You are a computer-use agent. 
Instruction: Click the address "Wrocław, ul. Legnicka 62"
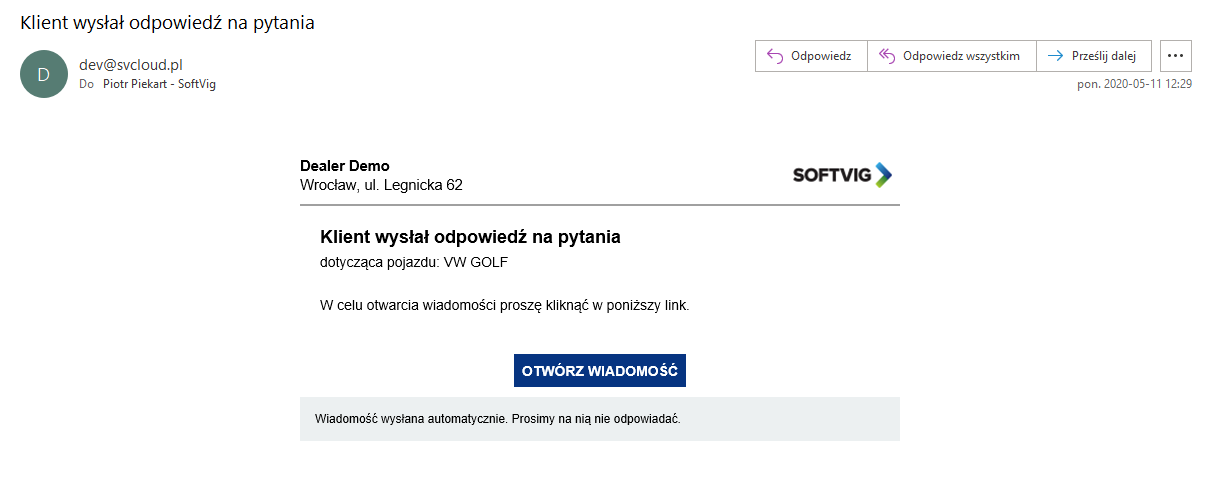tap(381, 185)
